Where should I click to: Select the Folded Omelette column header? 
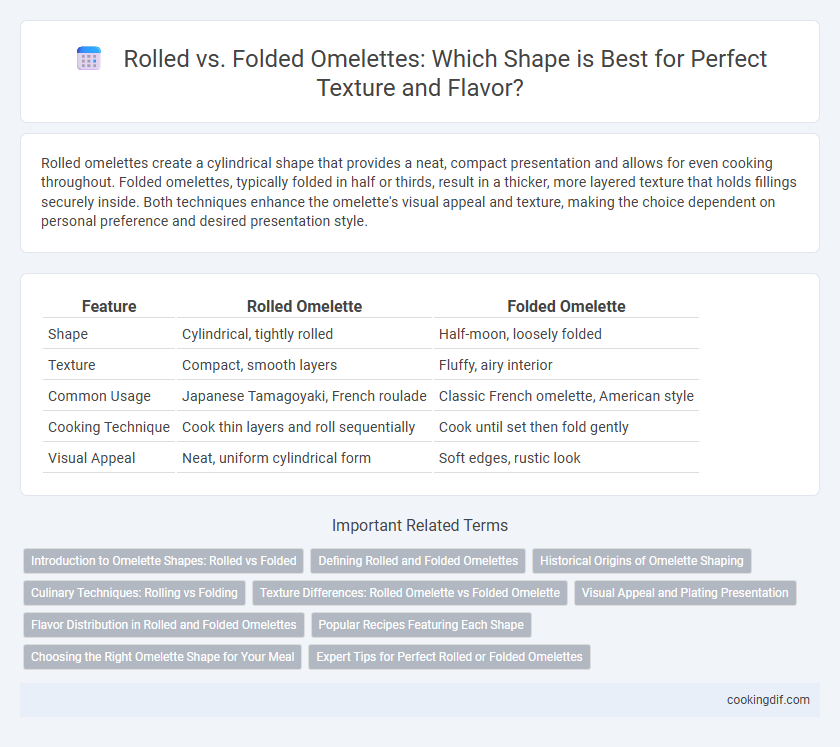[566, 307]
